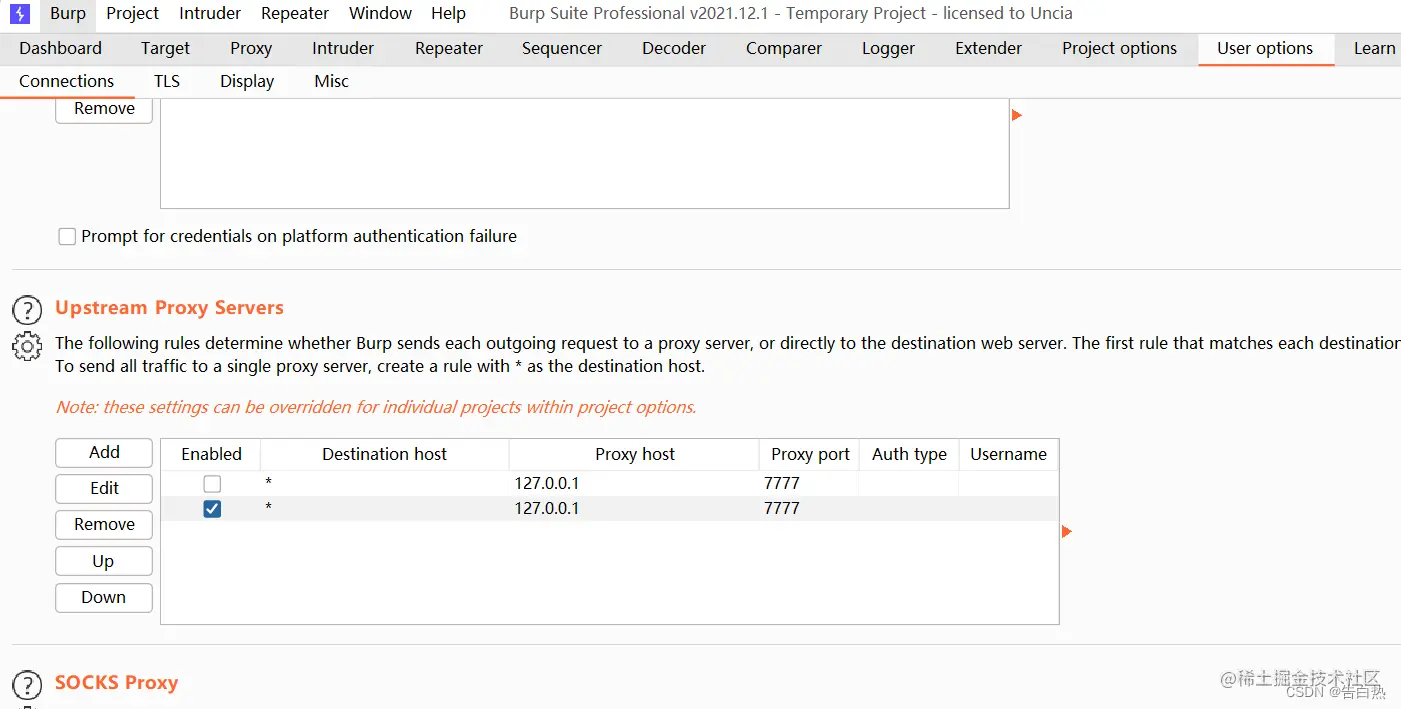
Task: Open the Window menu
Action: pyautogui.click(x=380, y=13)
